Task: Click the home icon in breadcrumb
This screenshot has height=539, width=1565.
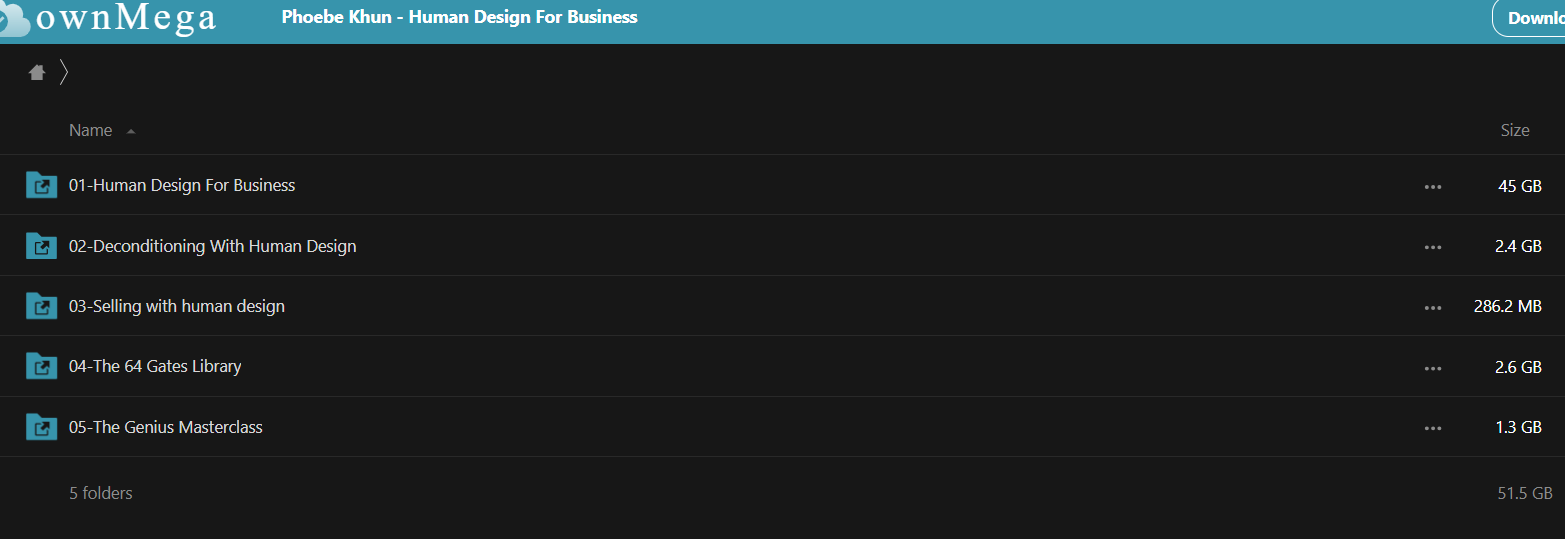Action: click(x=37, y=72)
